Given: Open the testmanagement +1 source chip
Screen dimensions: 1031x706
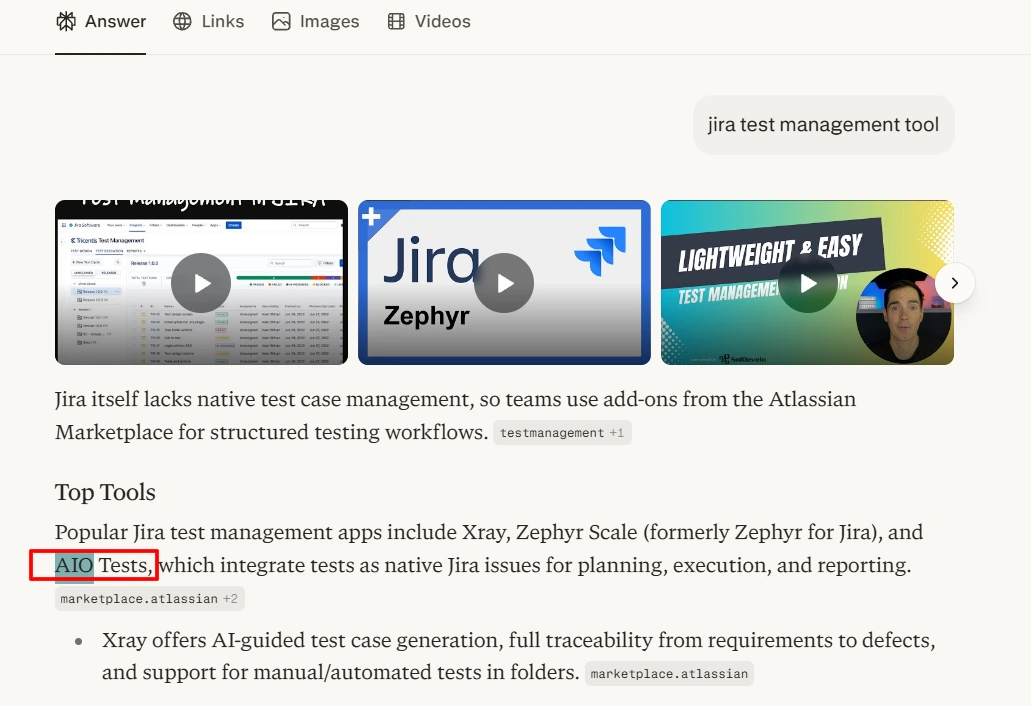Looking at the screenshot, I should point(562,433).
